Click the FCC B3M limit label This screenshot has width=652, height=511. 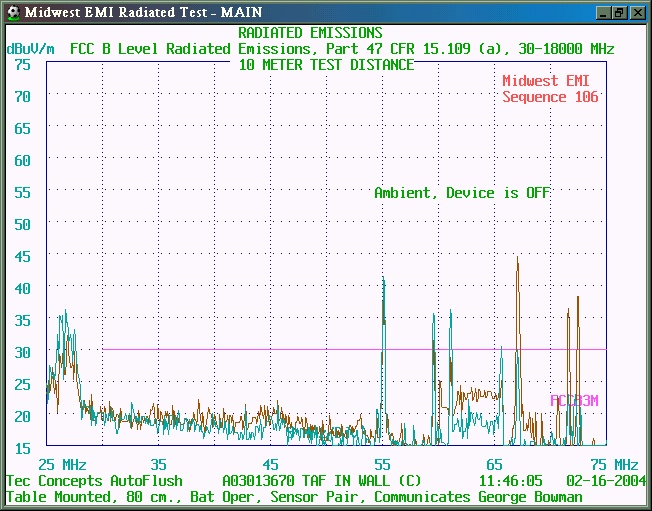click(574, 400)
